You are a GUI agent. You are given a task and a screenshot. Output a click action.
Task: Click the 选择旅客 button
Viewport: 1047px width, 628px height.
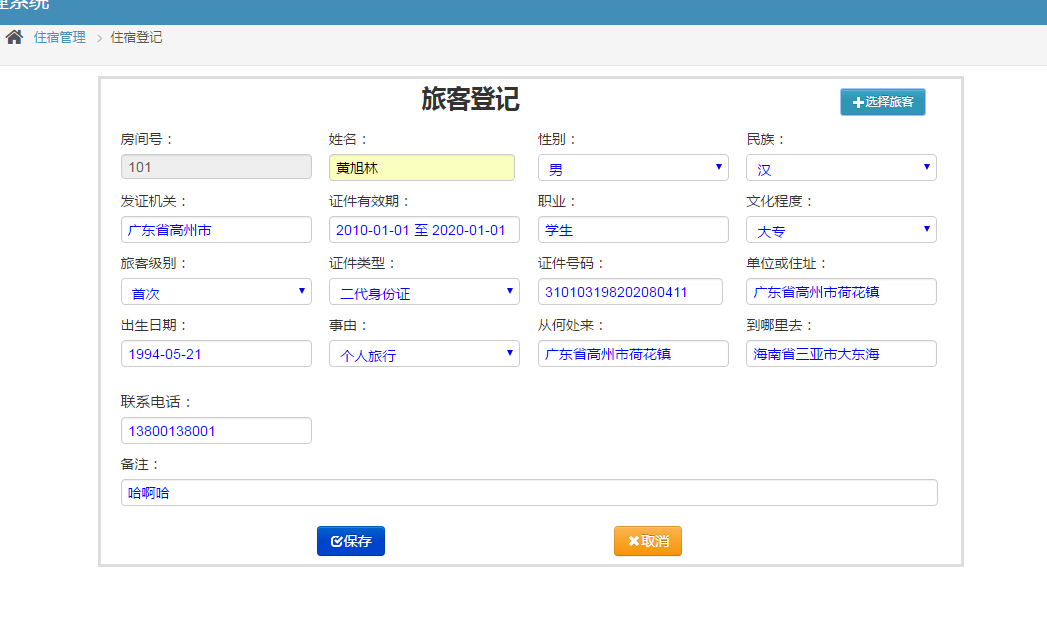tap(882, 102)
